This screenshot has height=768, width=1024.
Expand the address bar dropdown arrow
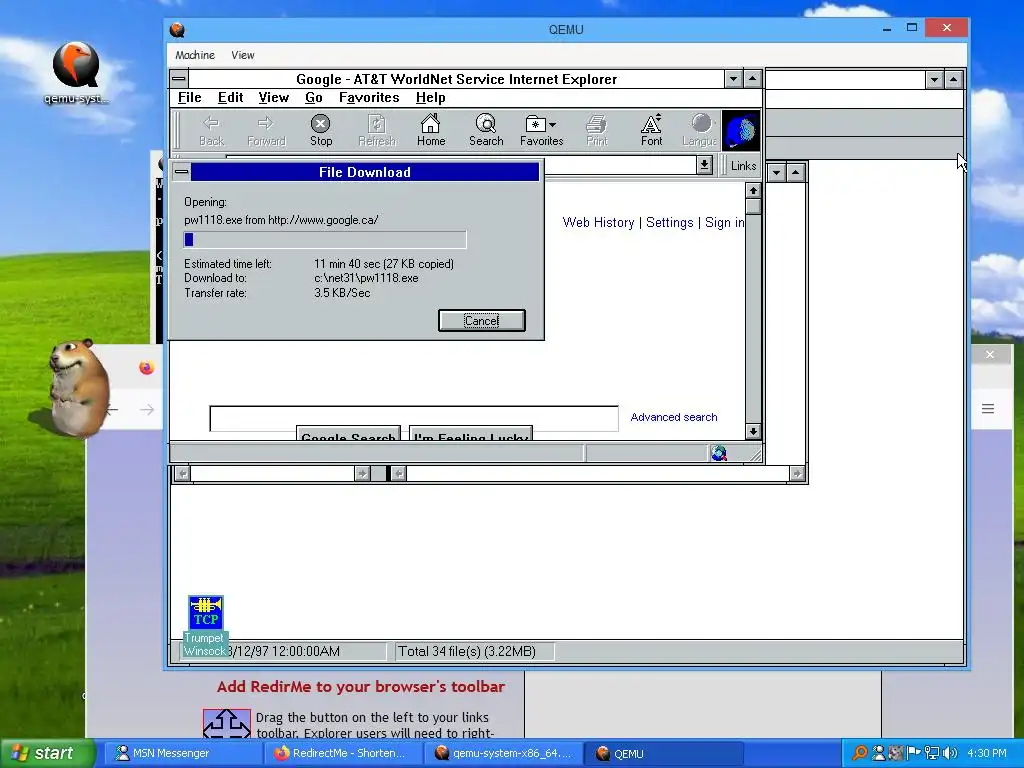(704, 165)
